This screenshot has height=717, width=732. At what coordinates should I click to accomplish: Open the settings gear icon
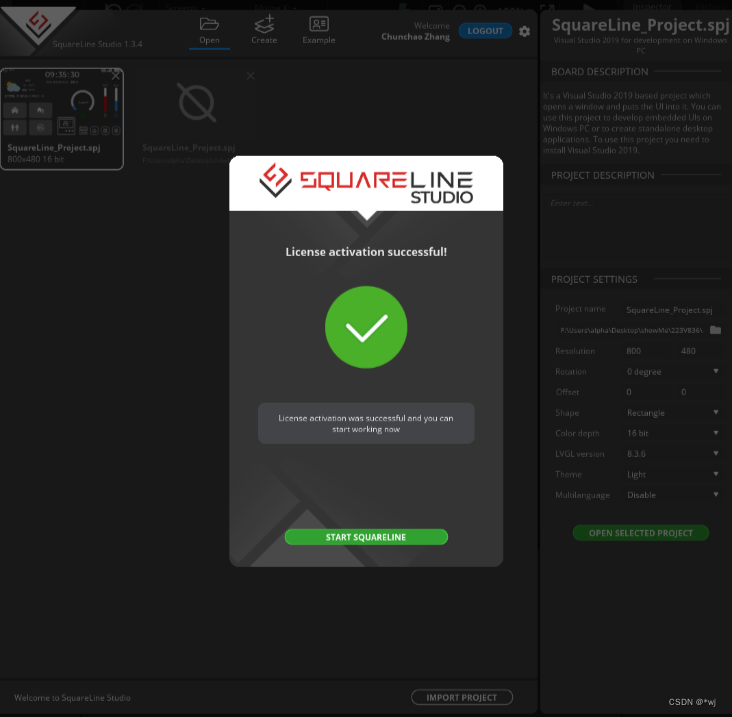pos(524,31)
